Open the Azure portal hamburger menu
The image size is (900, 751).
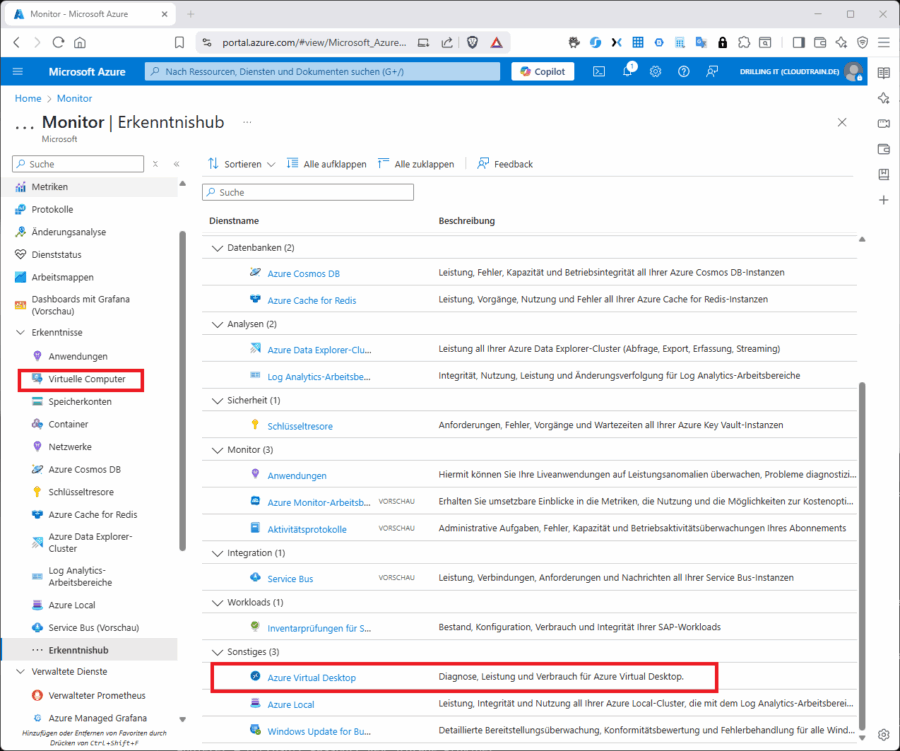[18, 72]
